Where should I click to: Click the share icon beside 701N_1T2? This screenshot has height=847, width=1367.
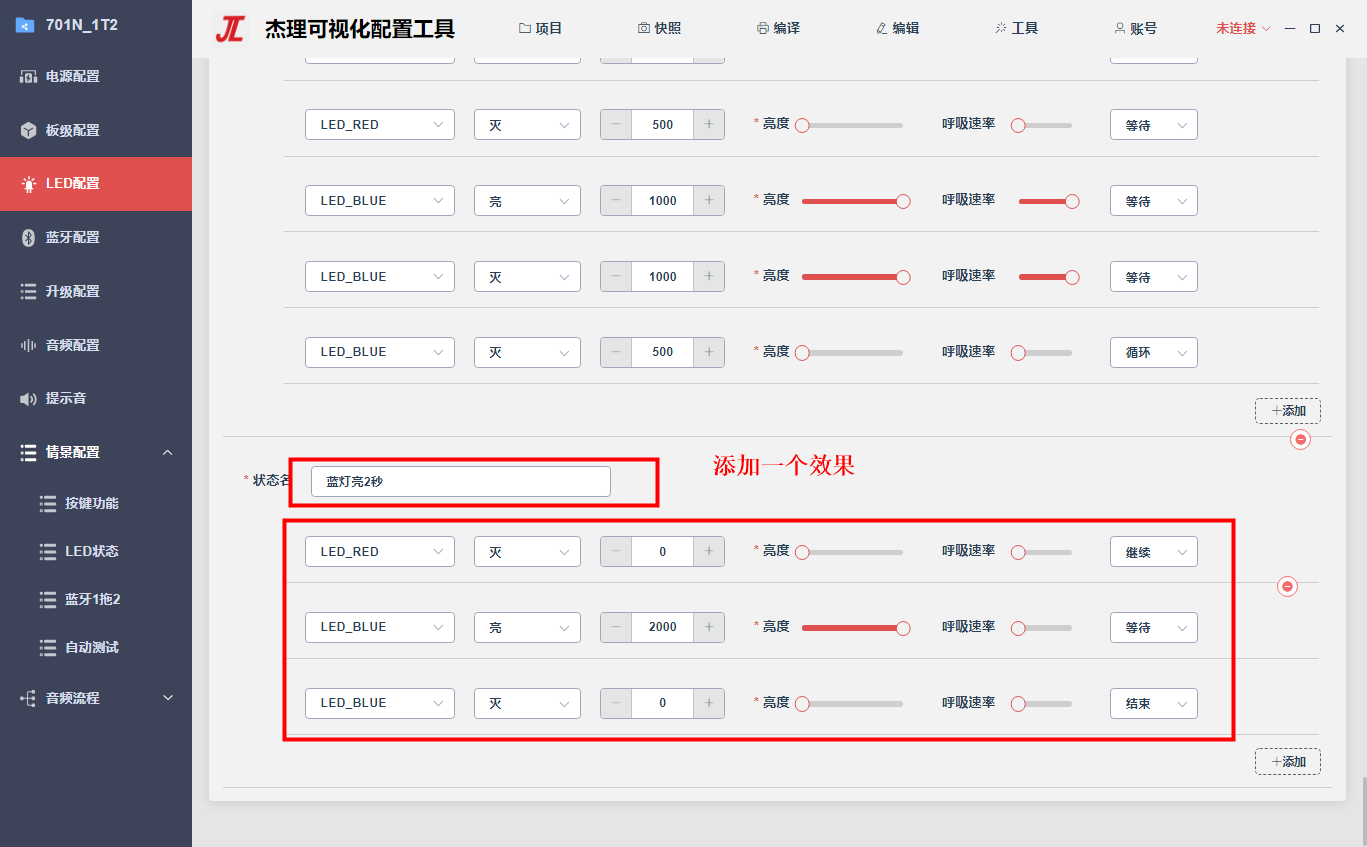click(x=25, y=25)
